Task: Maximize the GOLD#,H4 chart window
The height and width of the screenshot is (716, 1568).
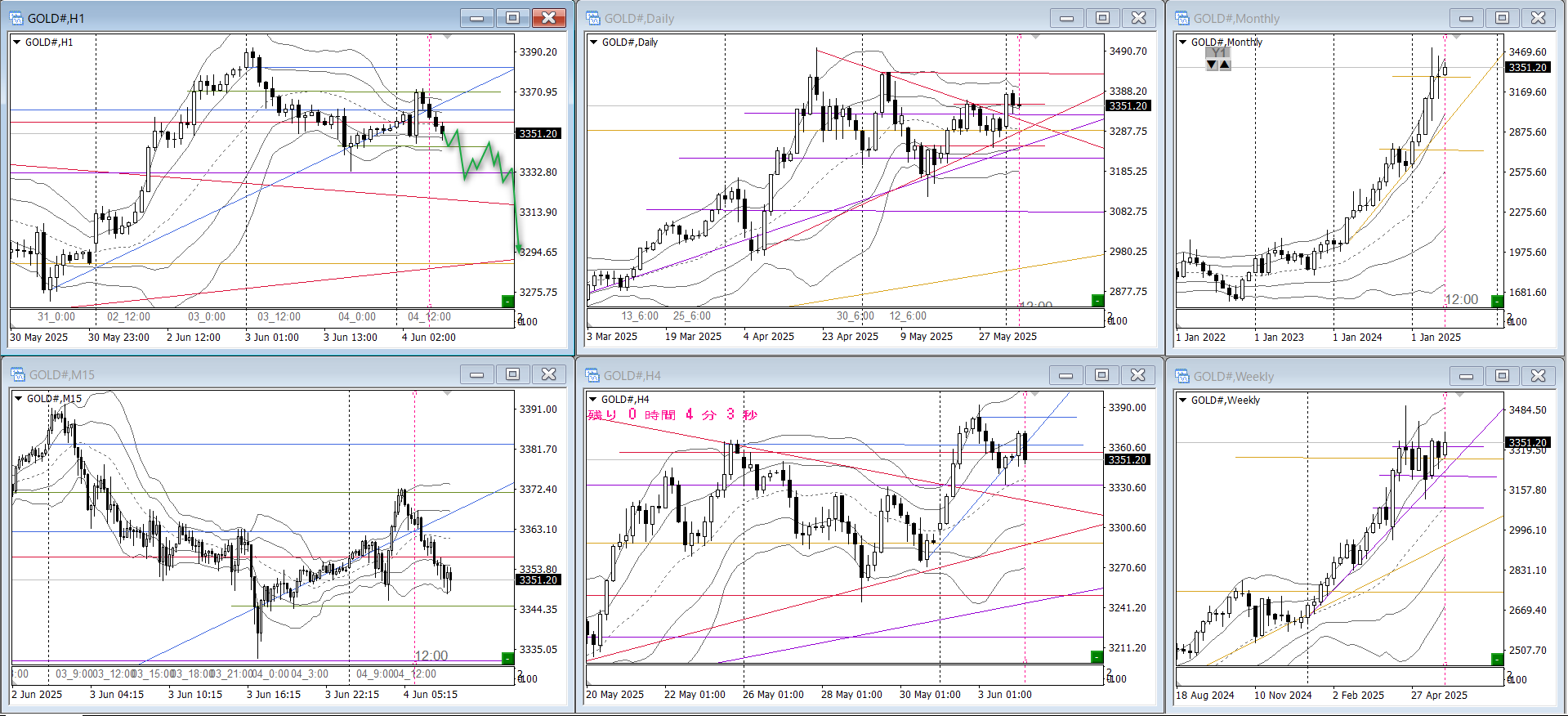Action: tap(1101, 374)
